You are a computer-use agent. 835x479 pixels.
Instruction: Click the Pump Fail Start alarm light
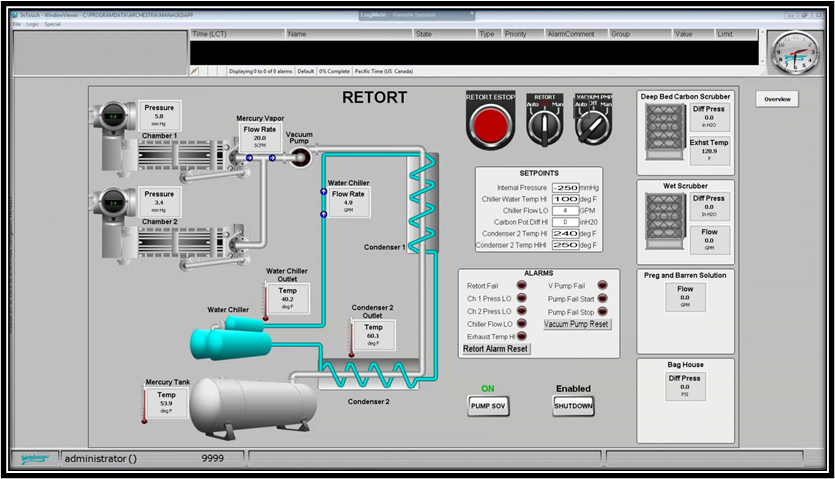pyautogui.click(x=602, y=298)
